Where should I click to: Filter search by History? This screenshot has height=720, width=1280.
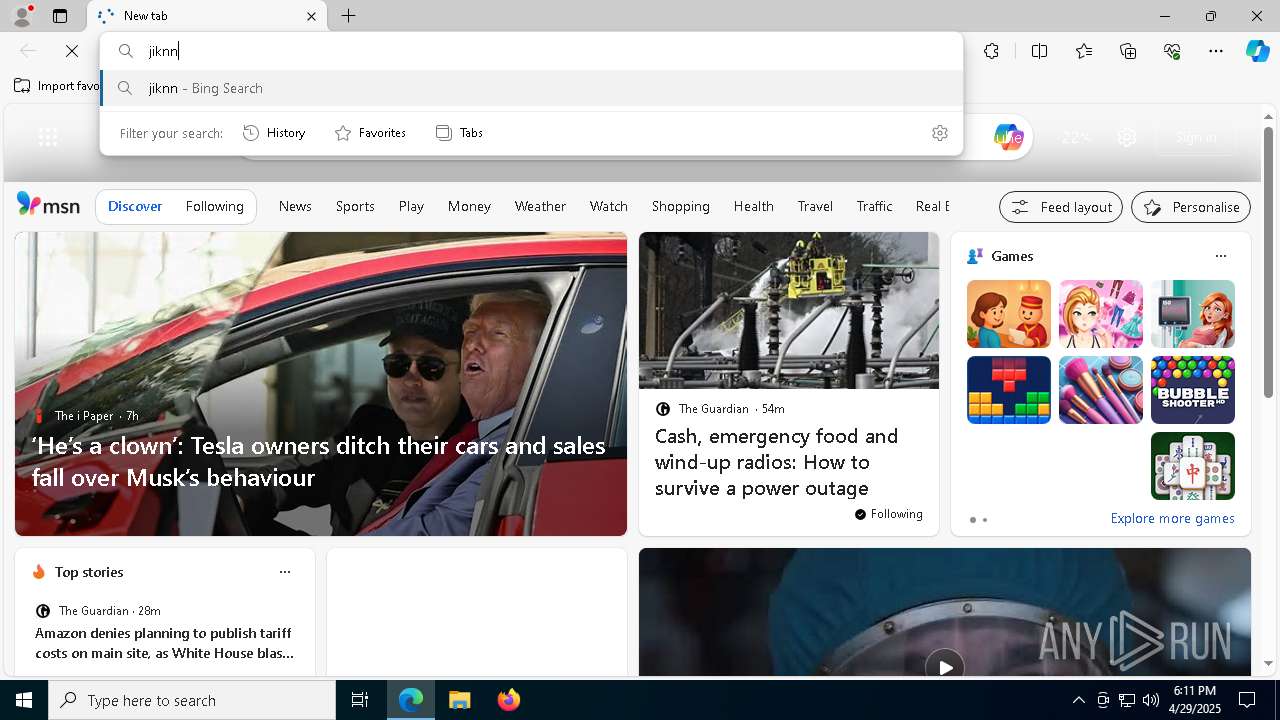[274, 132]
